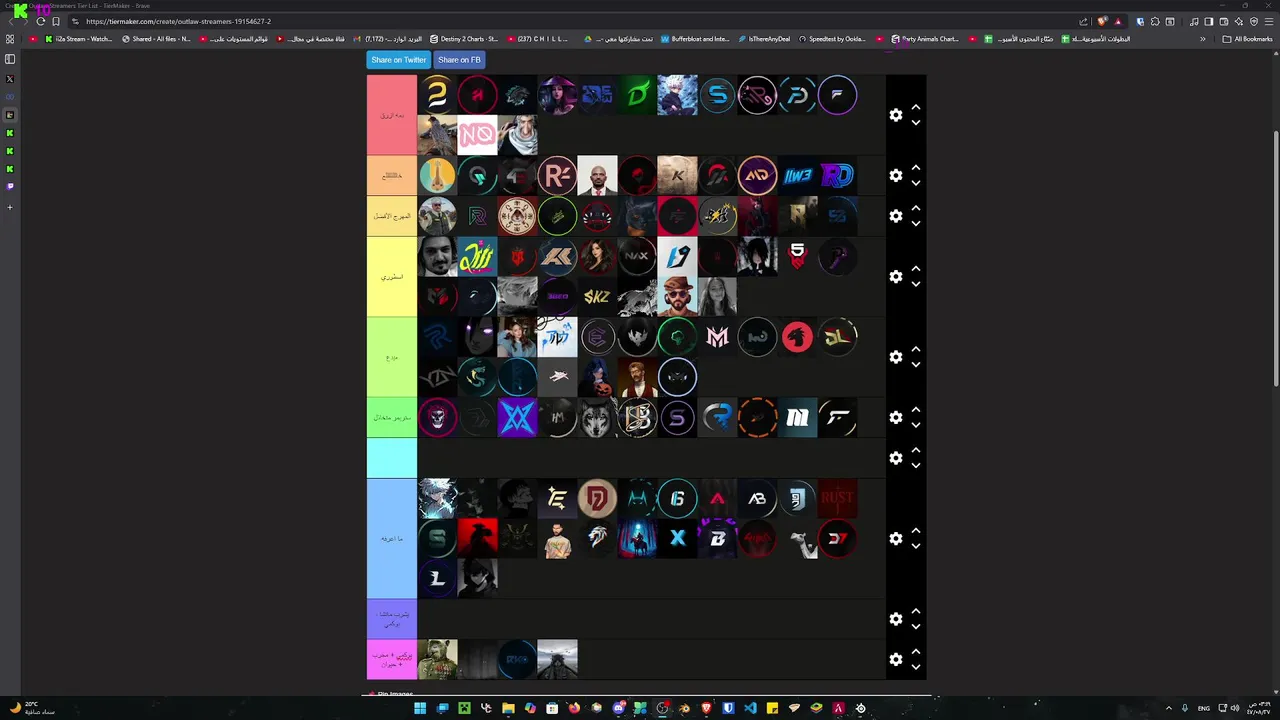The width and height of the screenshot is (1280, 720).
Task: Open settings gear for the blue tier
Action: [x=896, y=538]
